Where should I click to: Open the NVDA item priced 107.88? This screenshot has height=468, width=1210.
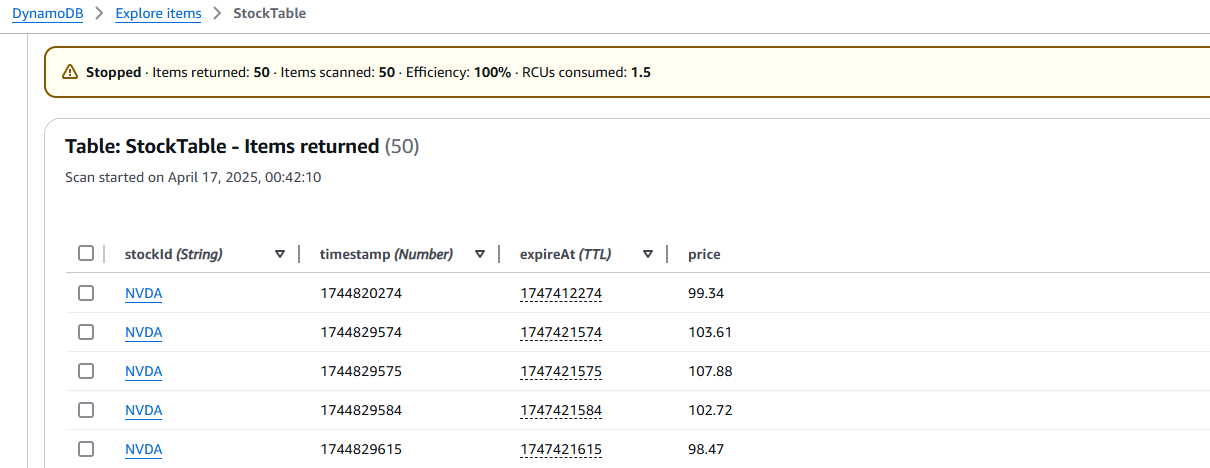[143, 371]
